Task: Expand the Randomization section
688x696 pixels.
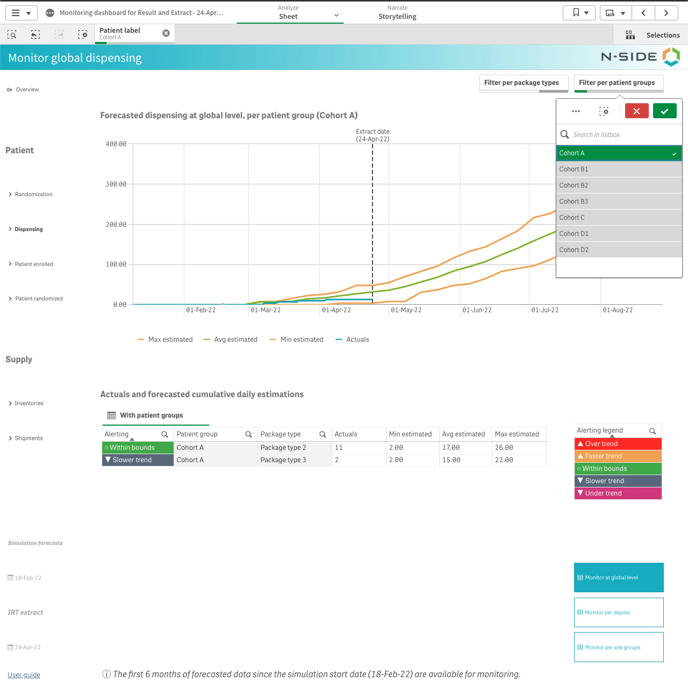Action: (33, 194)
